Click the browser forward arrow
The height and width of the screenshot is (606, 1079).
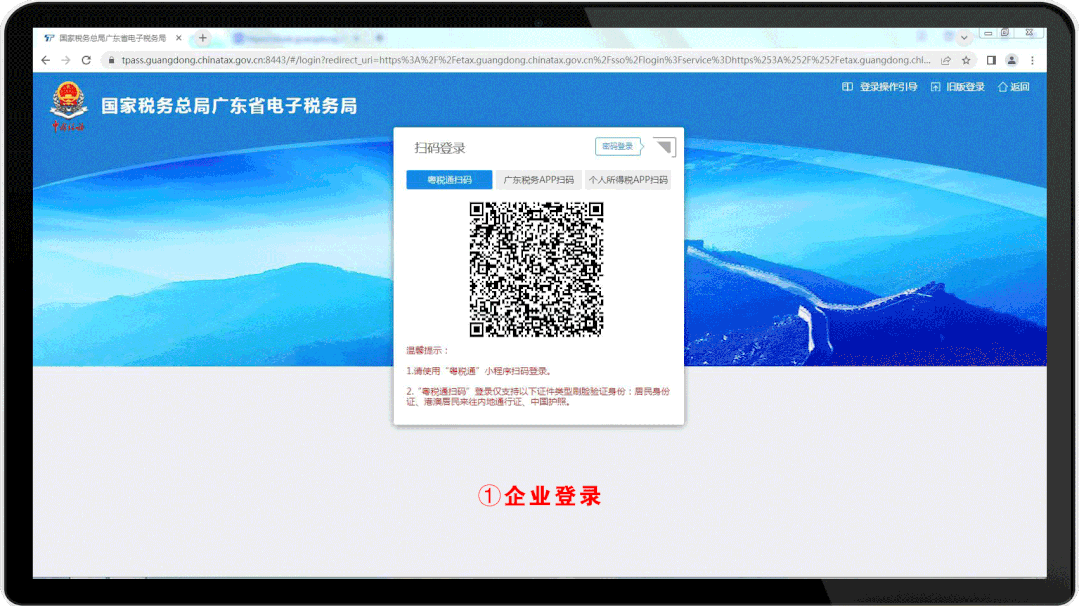pyautogui.click(x=66, y=61)
